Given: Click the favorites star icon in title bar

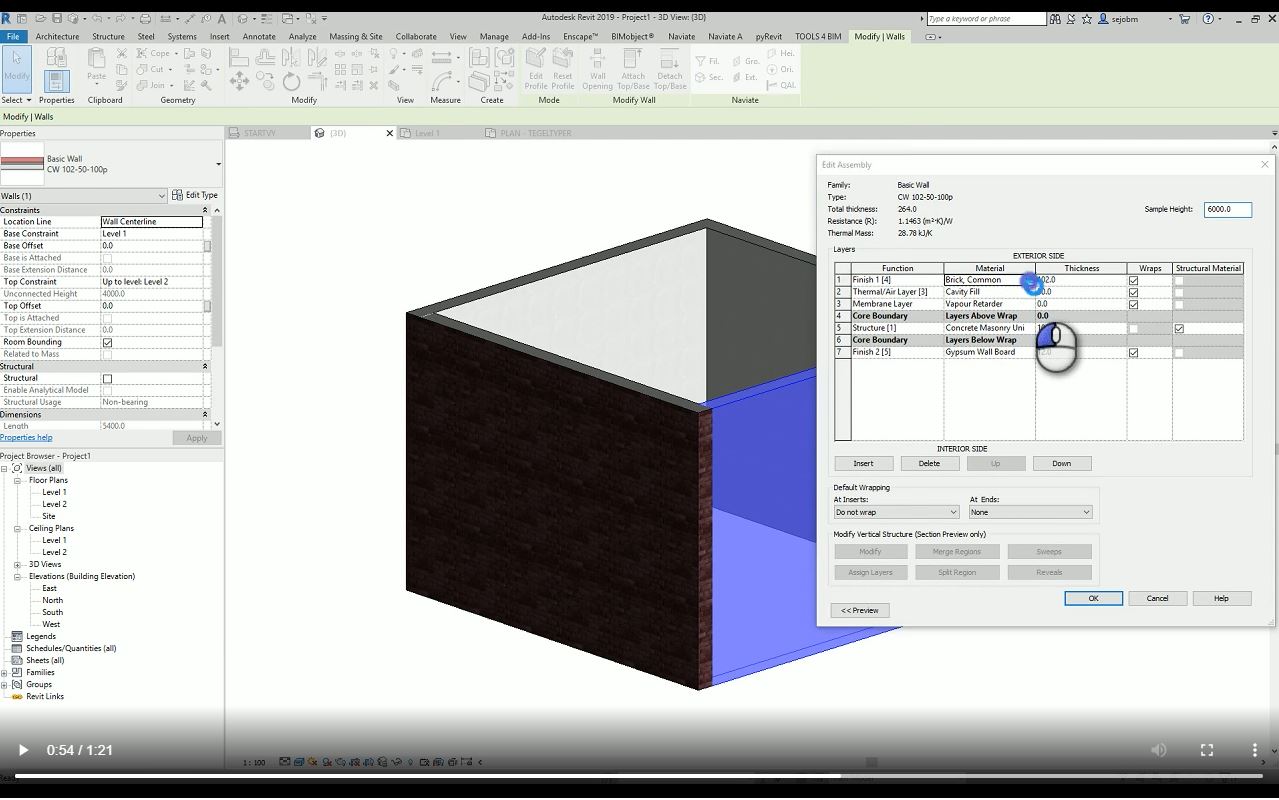Looking at the screenshot, I should (1087, 18).
